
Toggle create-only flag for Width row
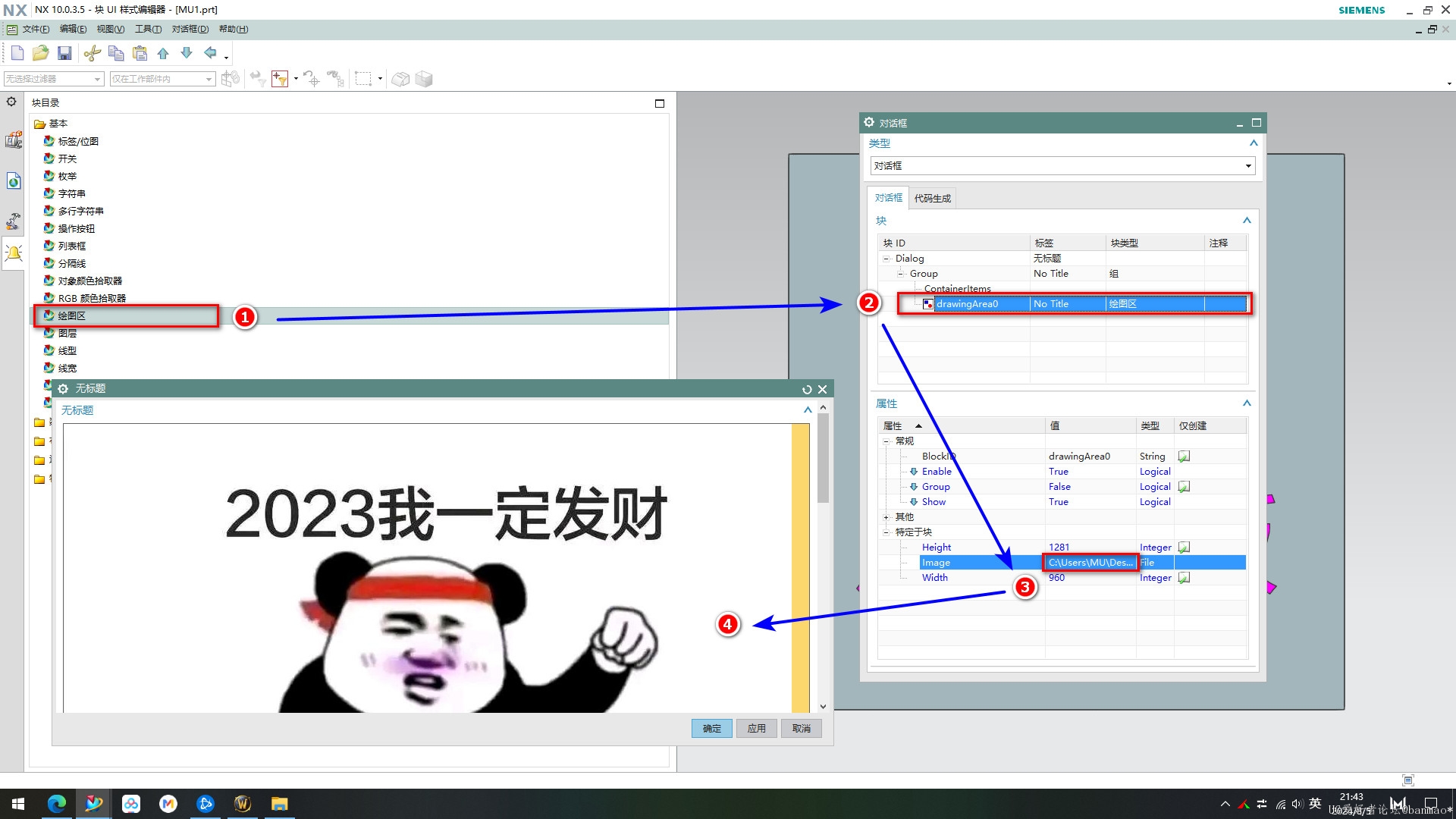1184,578
